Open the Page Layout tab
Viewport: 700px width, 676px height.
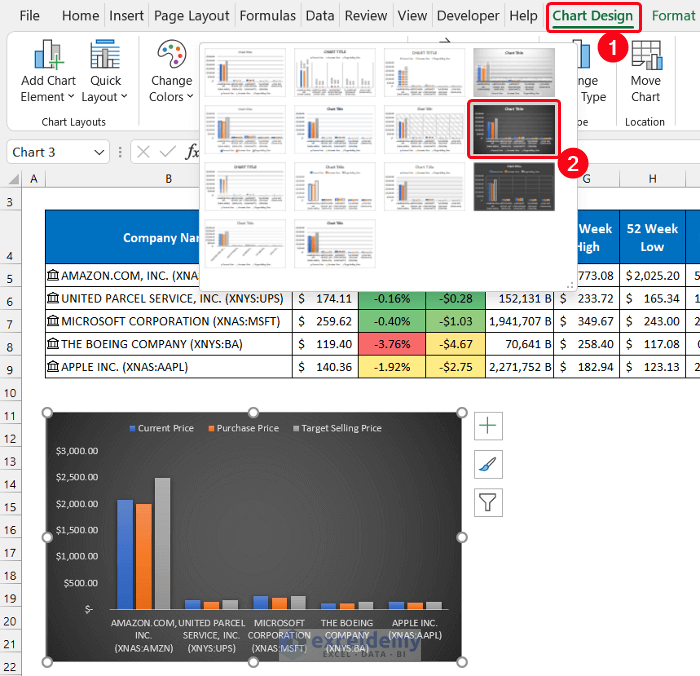192,16
